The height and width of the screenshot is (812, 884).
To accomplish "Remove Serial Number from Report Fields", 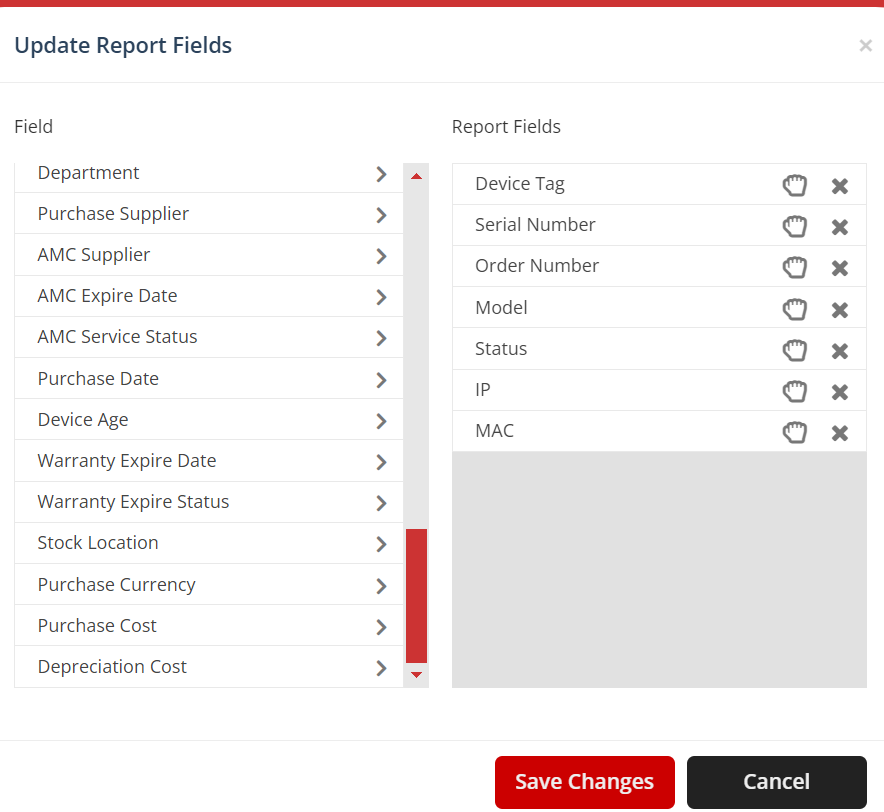I will click(x=839, y=226).
